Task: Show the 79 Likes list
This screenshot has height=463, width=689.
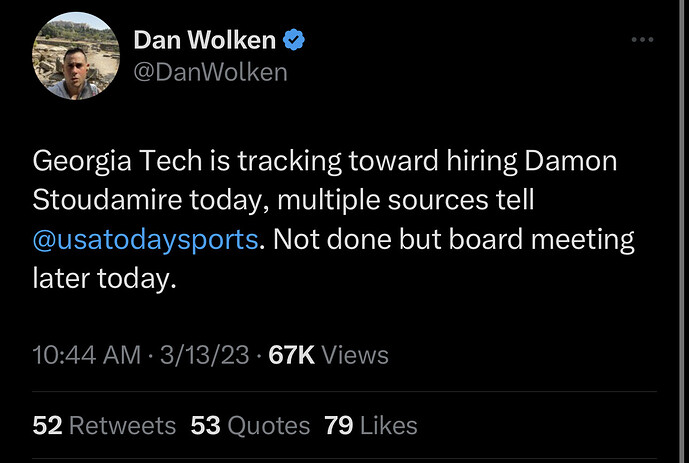Action: click(370, 425)
